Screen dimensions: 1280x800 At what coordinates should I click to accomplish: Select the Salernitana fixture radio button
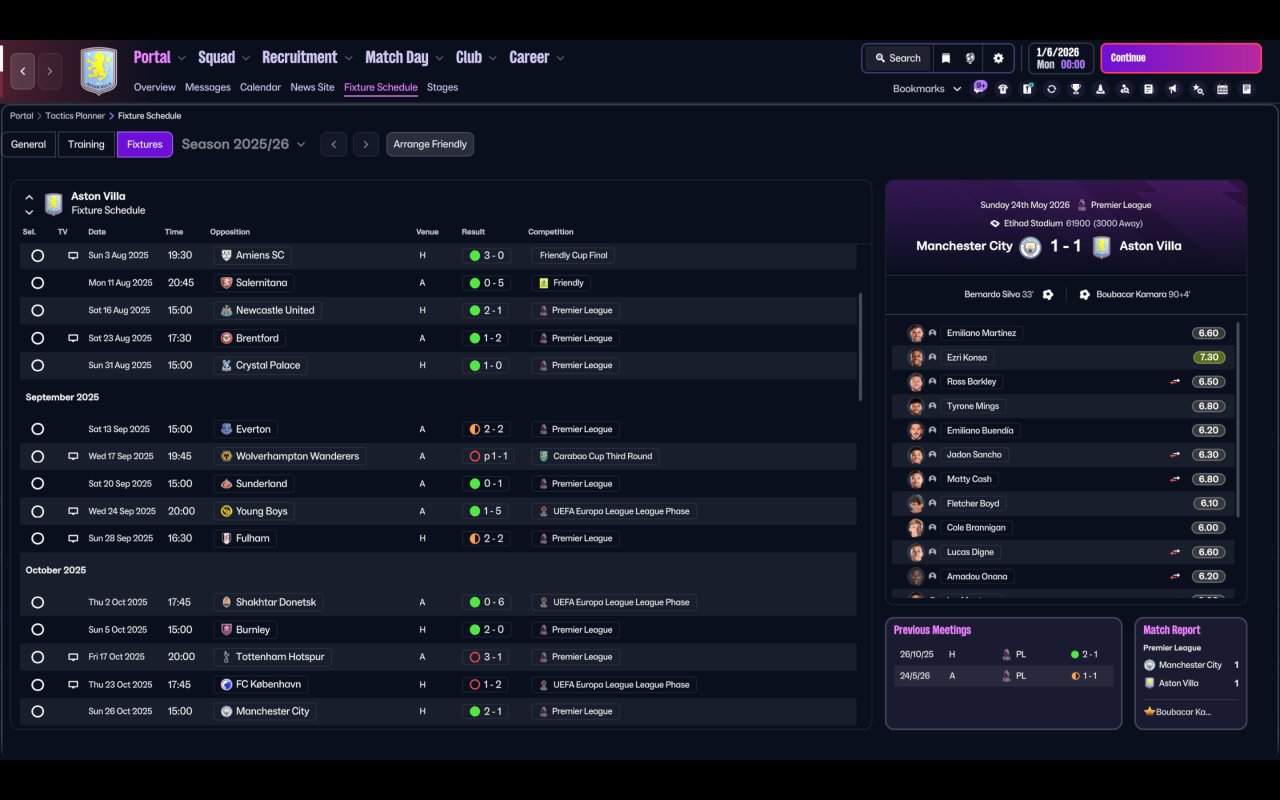pyautogui.click(x=37, y=283)
